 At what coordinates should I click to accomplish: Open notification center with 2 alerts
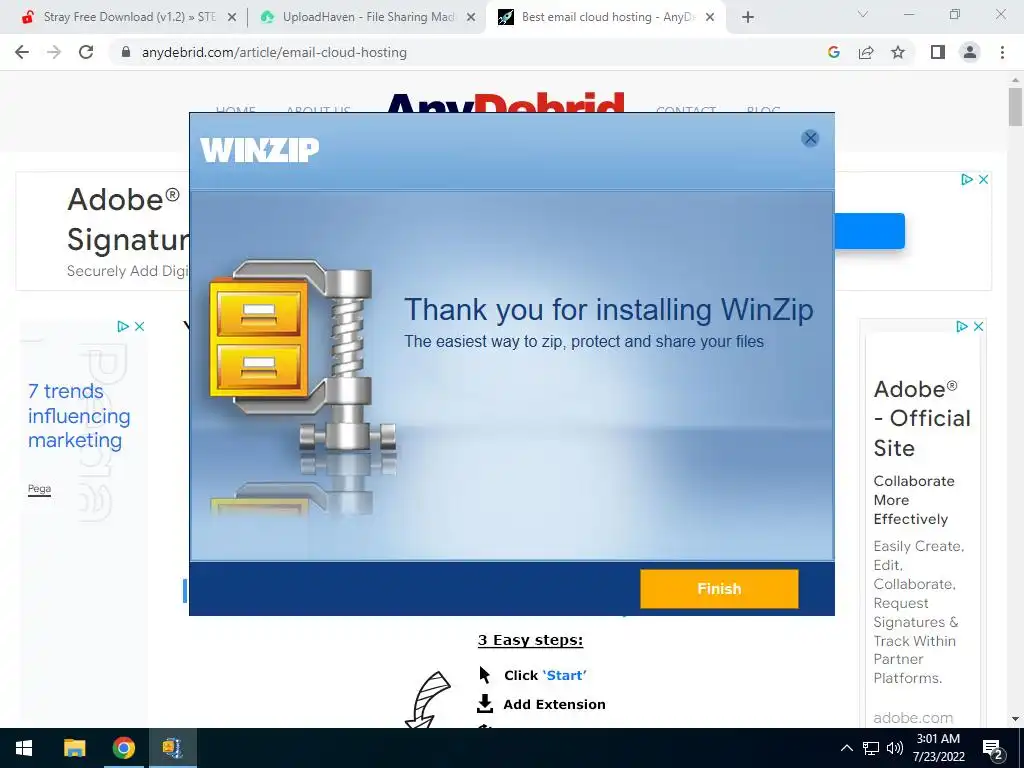[993, 749]
